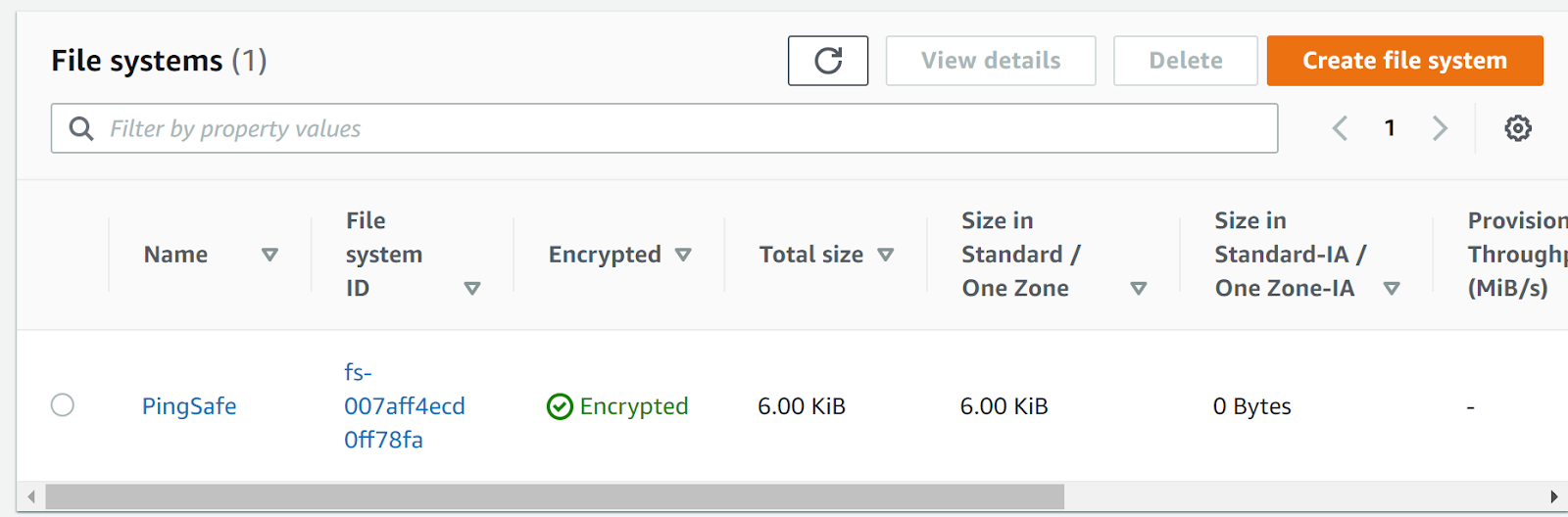1568x517 pixels.
Task: Click the horizontal scrollbar right arrow
Action: (x=1553, y=496)
